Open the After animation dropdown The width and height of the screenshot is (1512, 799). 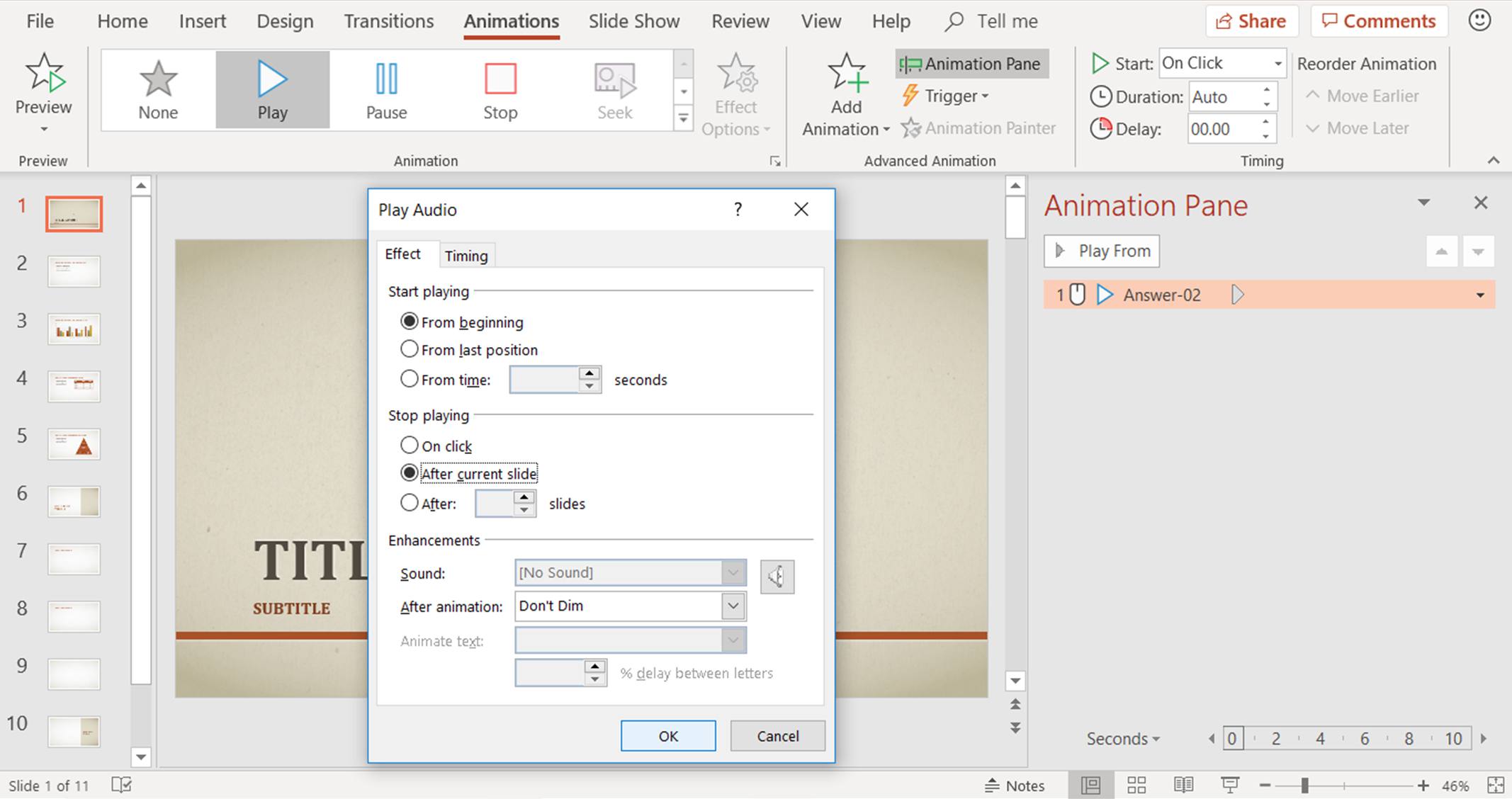coord(734,605)
